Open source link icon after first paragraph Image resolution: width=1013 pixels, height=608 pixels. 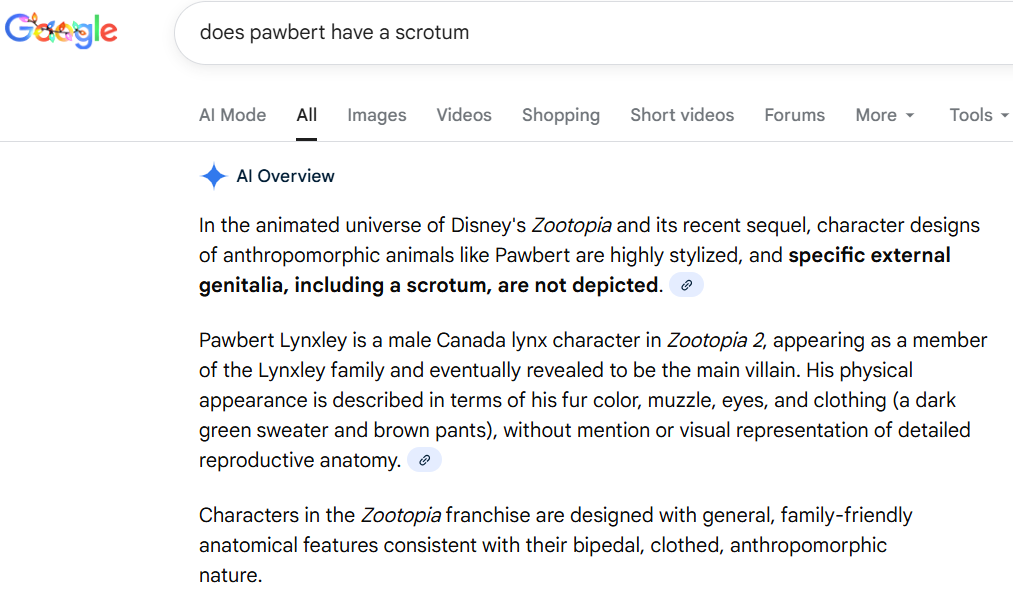[x=686, y=285]
